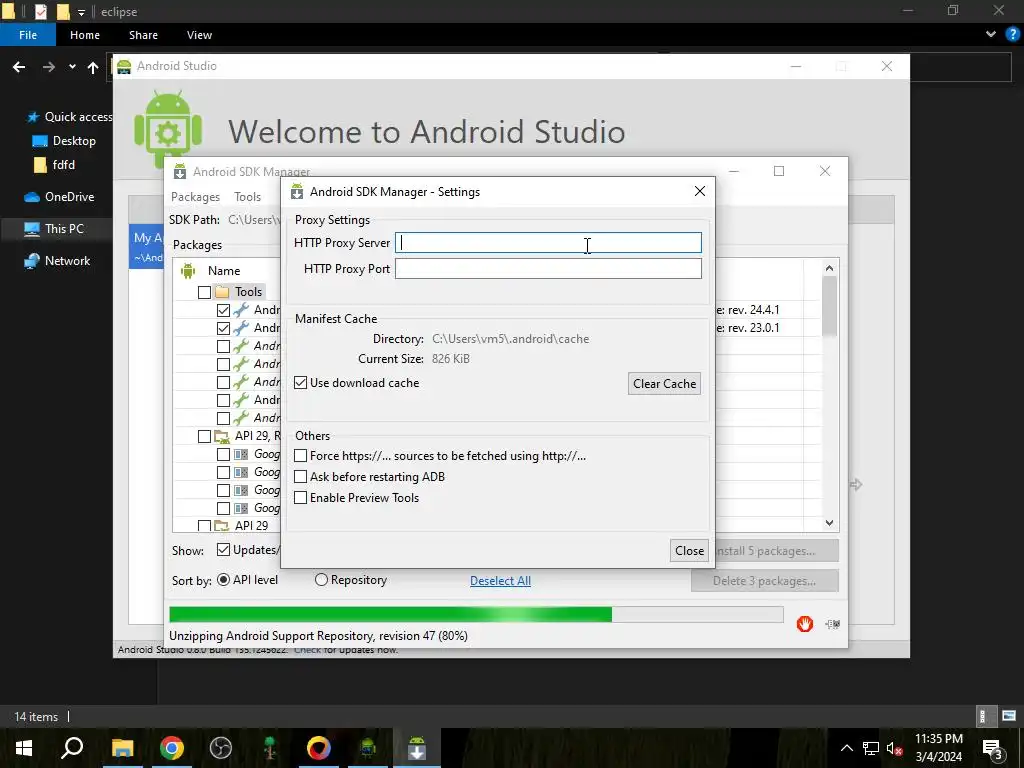The height and width of the screenshot is (768, 1024).
Task: Open File Explorer from taskbar
Action: point(122,748)
